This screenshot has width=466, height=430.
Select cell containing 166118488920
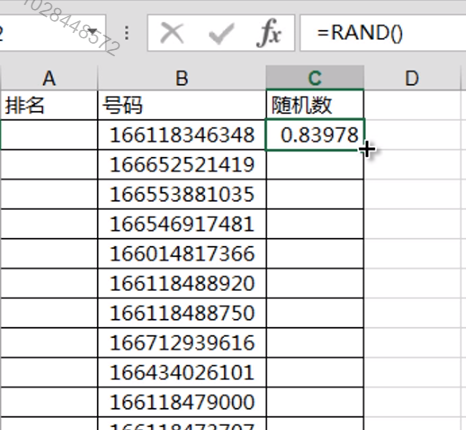click(182, 283)
